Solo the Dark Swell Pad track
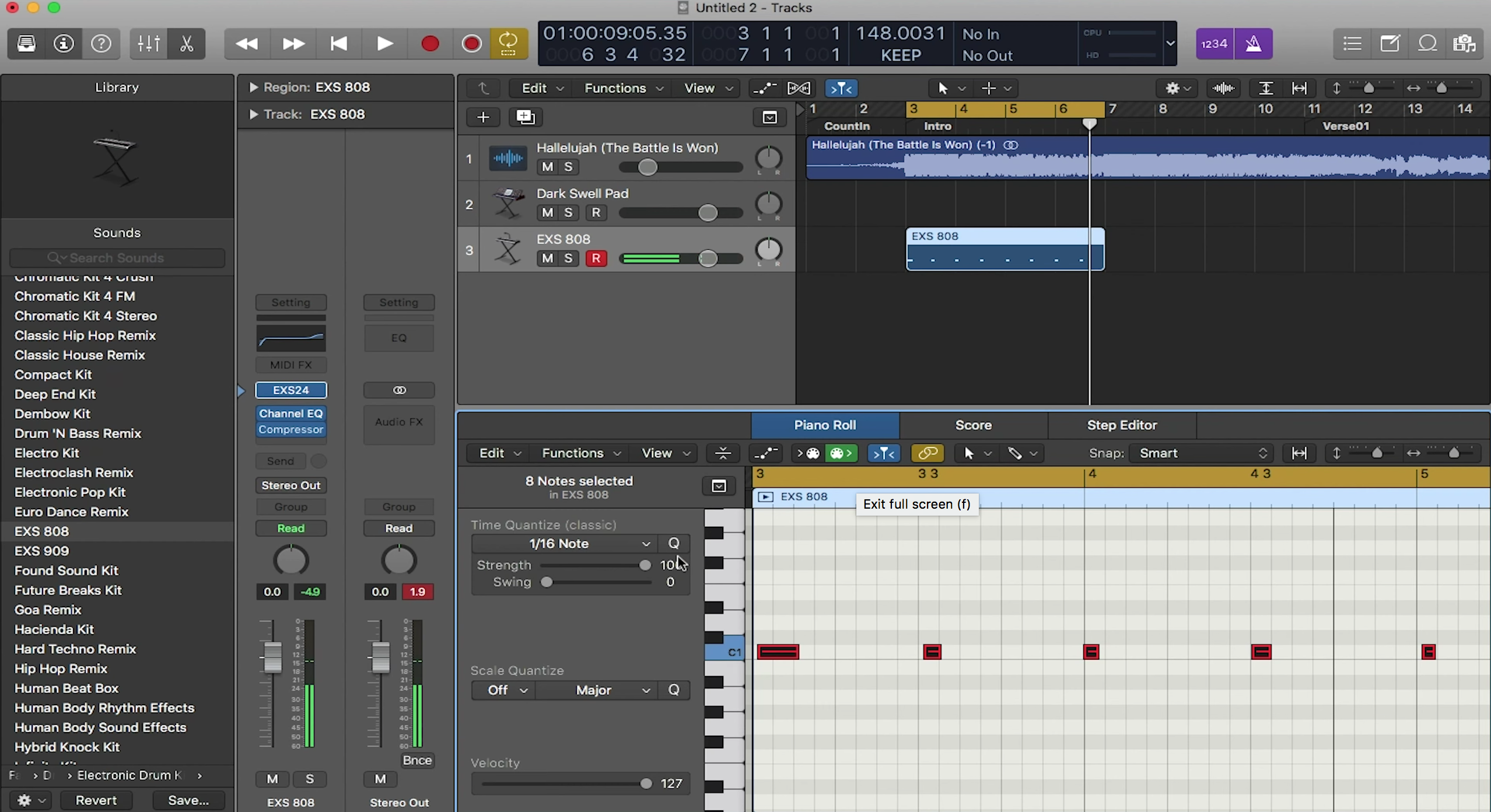 pos(567,212)
